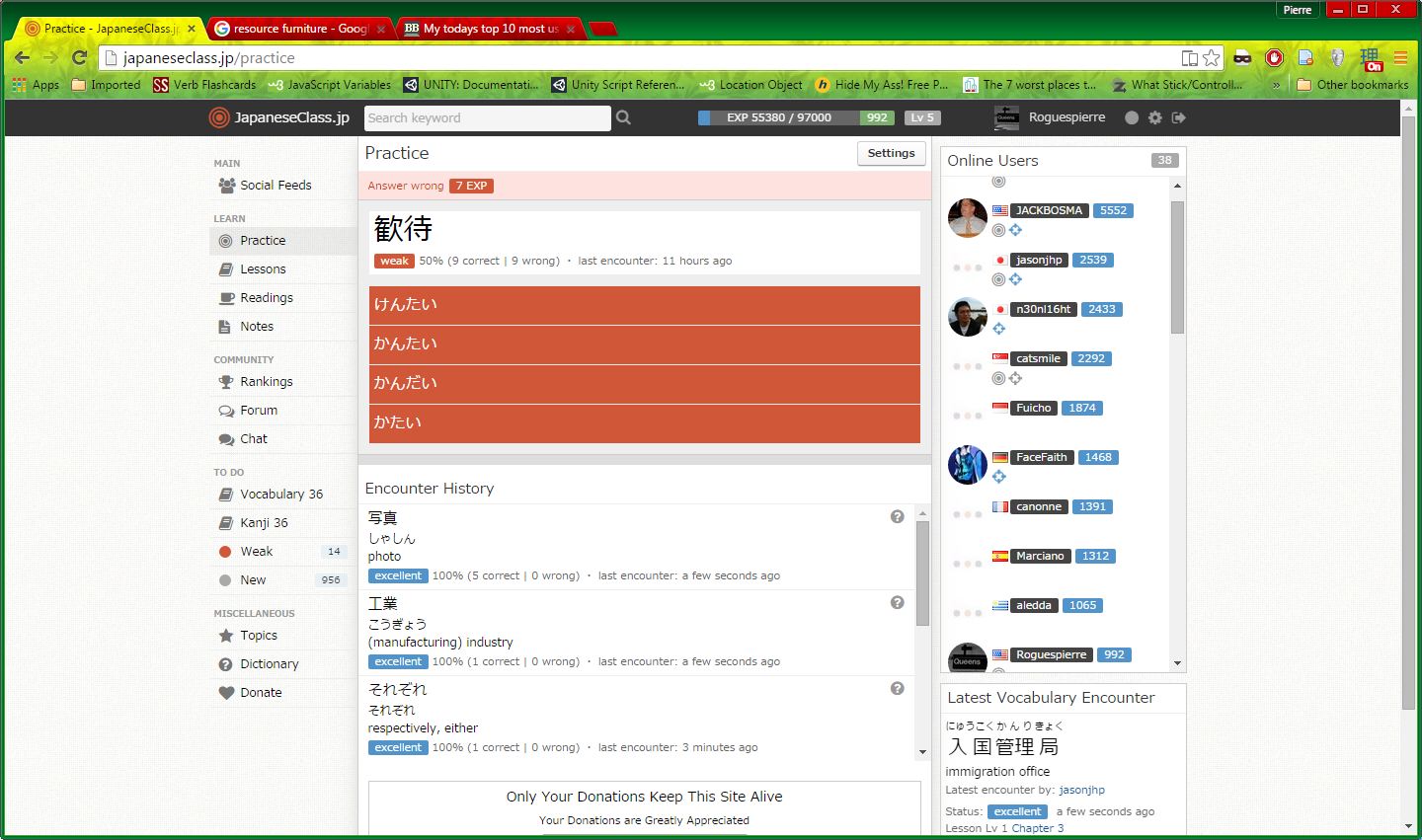Screen dimensions: 1422x840
Task: Bookmark this page with star icon
Action: point(1212,58)
